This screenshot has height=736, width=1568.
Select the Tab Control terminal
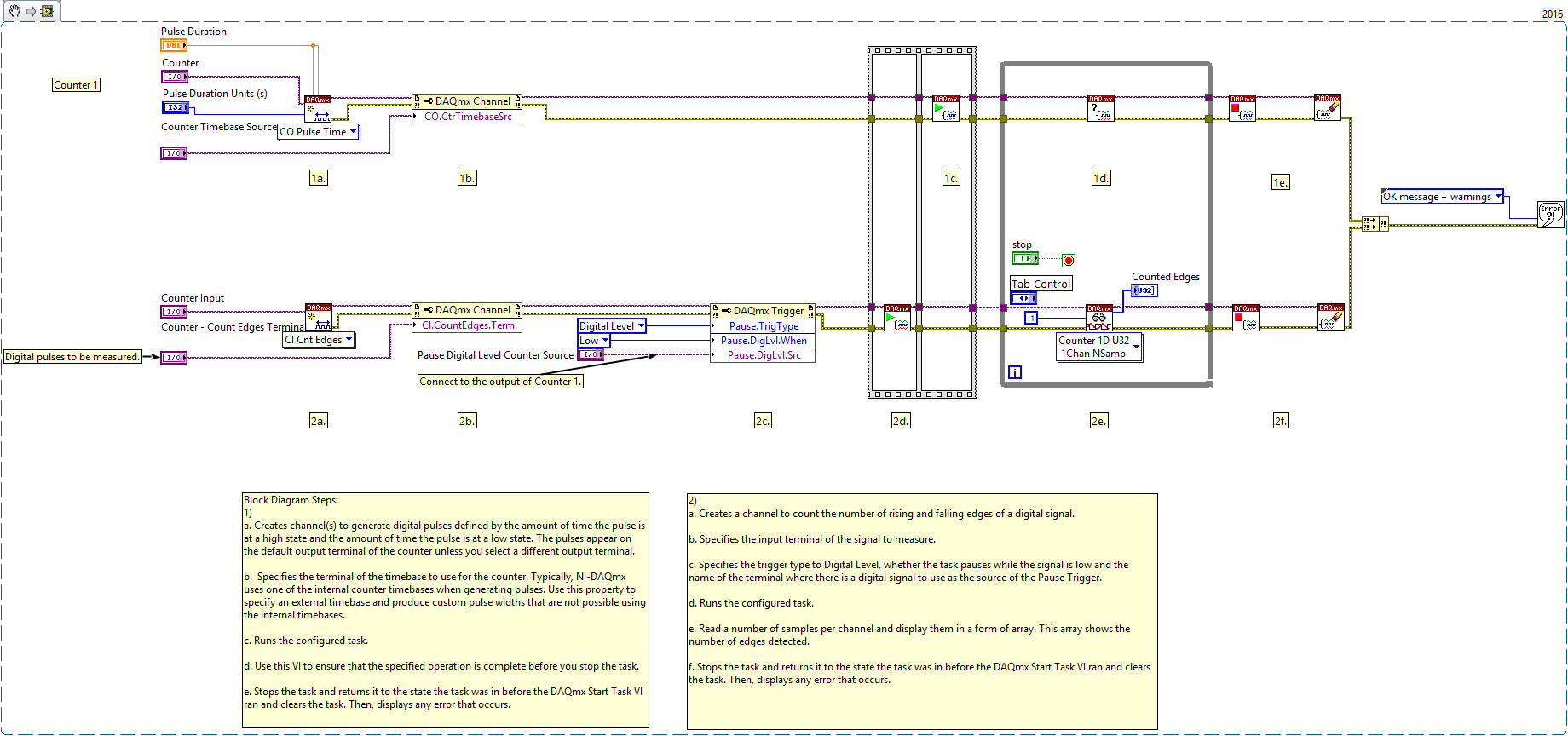(1023, 298)
